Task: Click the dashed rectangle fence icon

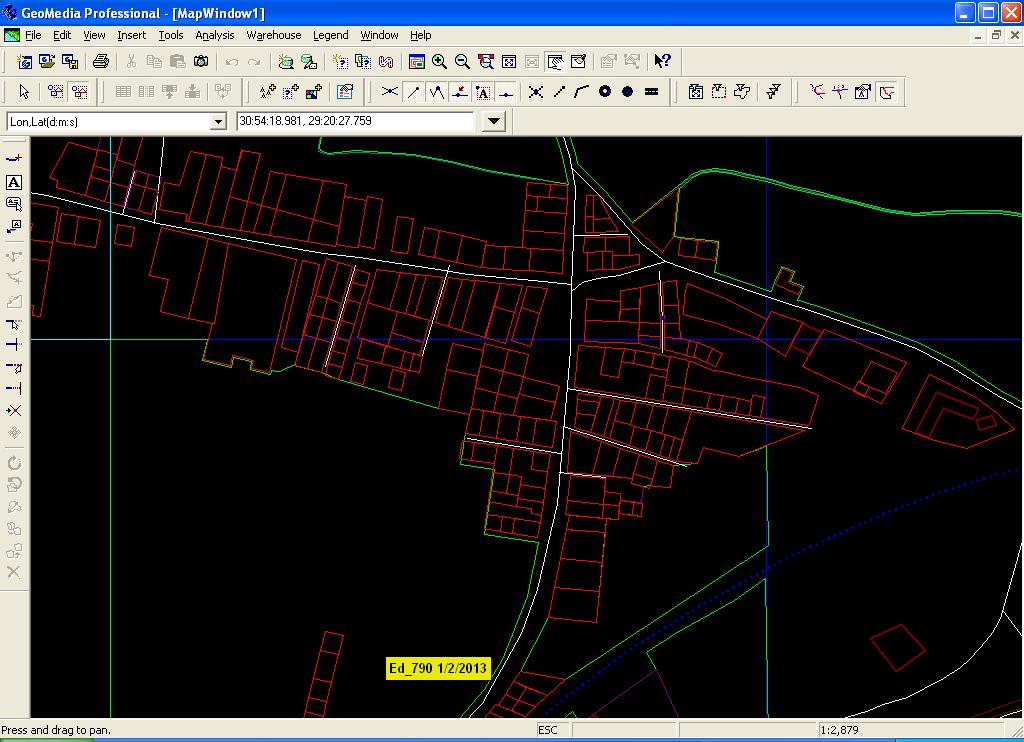Action: pos(719,92)
